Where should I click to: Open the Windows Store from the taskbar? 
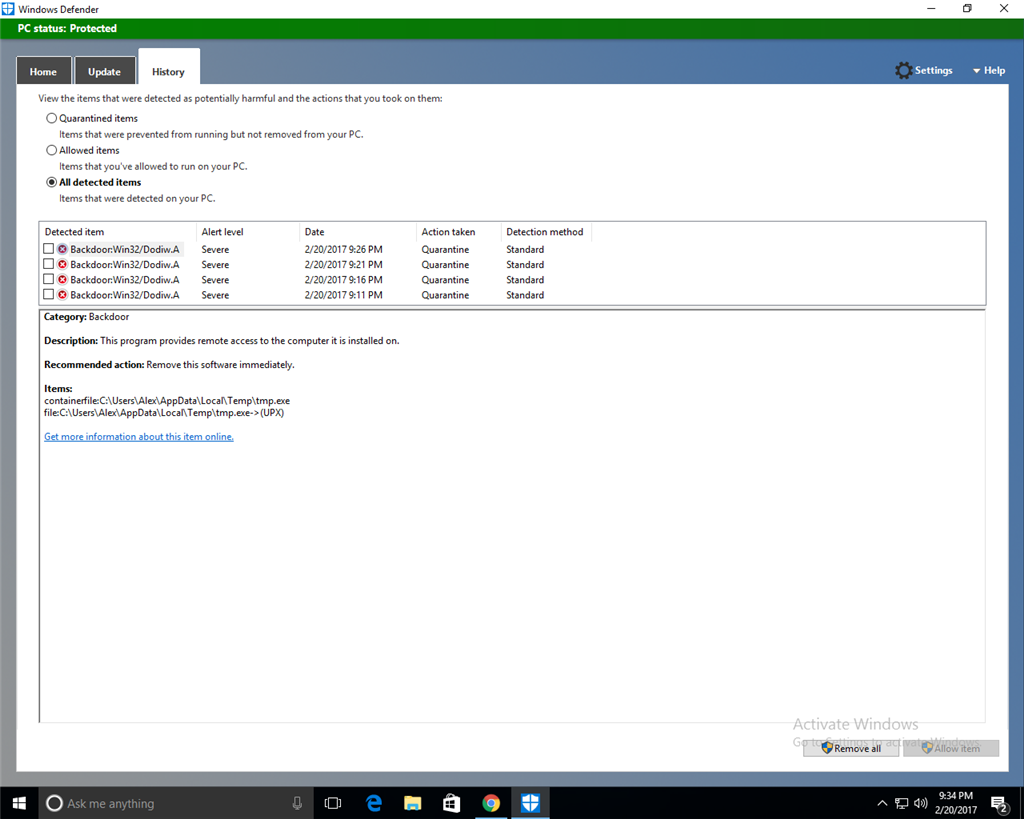452,803
